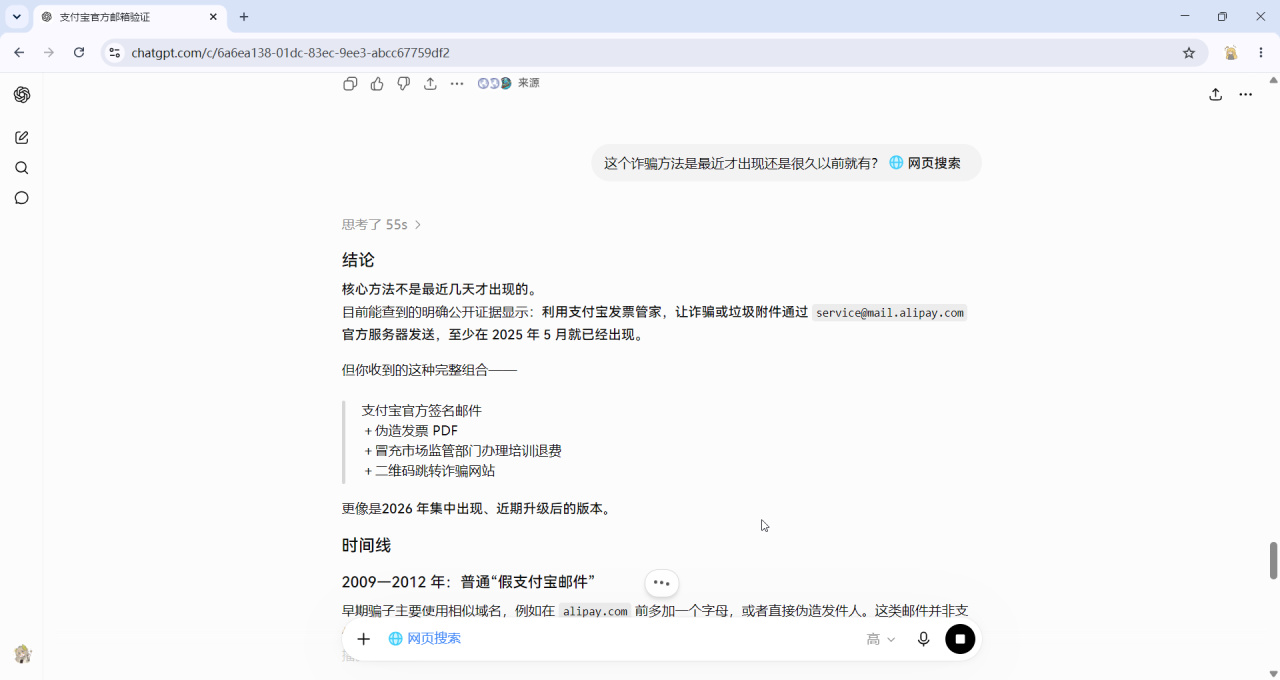Click the user message bubble text

click(x=741, y=163)
